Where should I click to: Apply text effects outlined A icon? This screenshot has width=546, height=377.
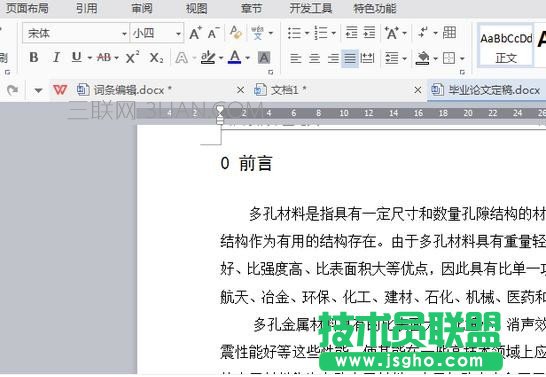pyautogui.click(x=181, y=58)
